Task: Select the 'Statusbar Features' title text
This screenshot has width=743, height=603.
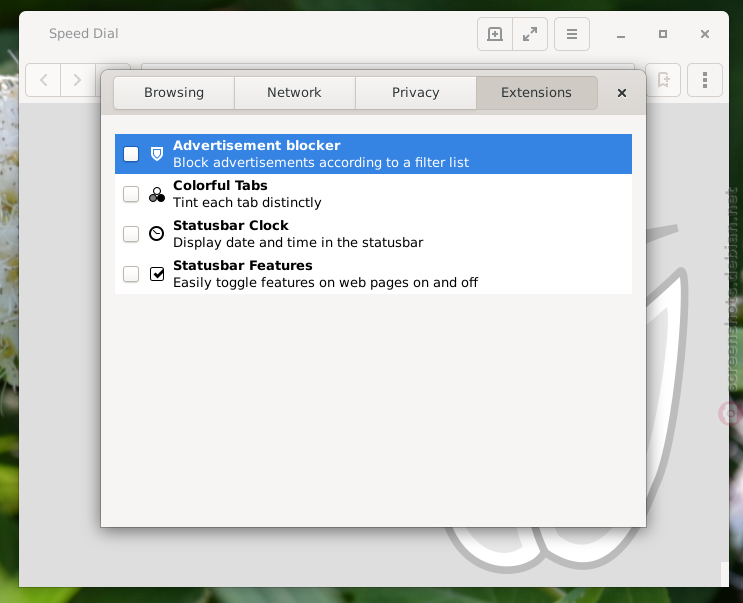Action: coord(243,265)
